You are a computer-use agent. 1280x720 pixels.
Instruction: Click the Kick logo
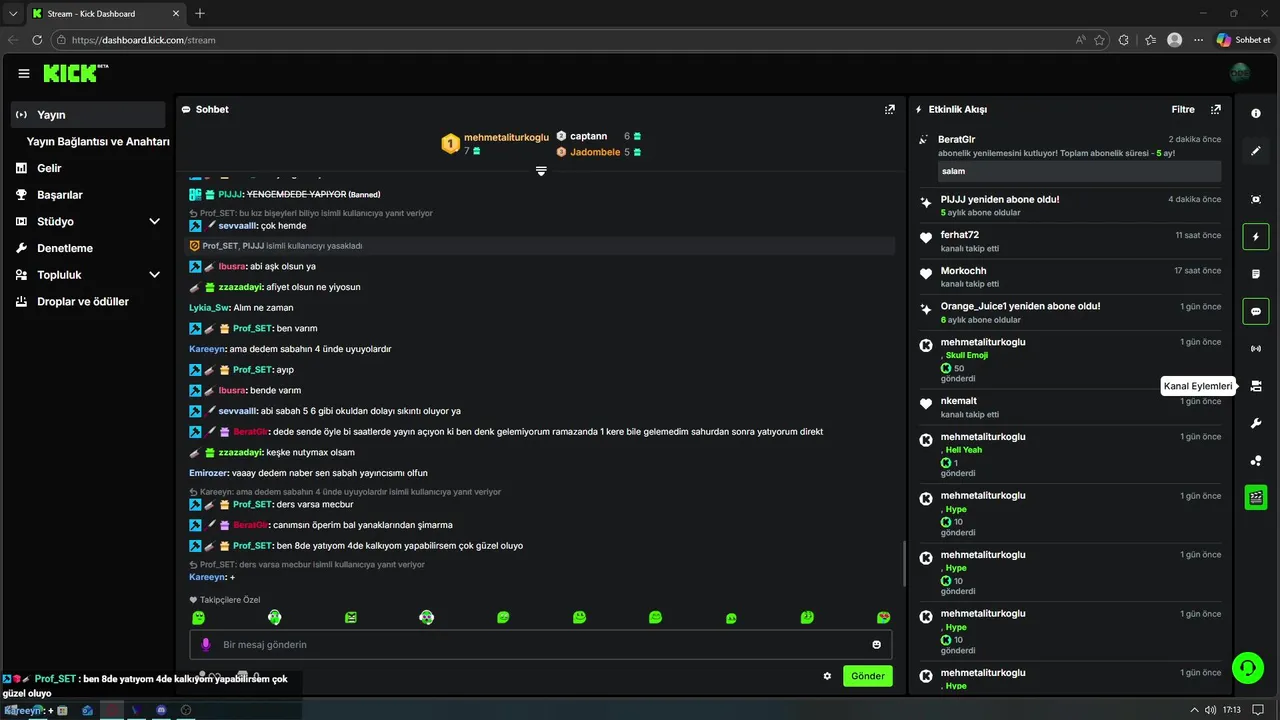coord(75,73)
